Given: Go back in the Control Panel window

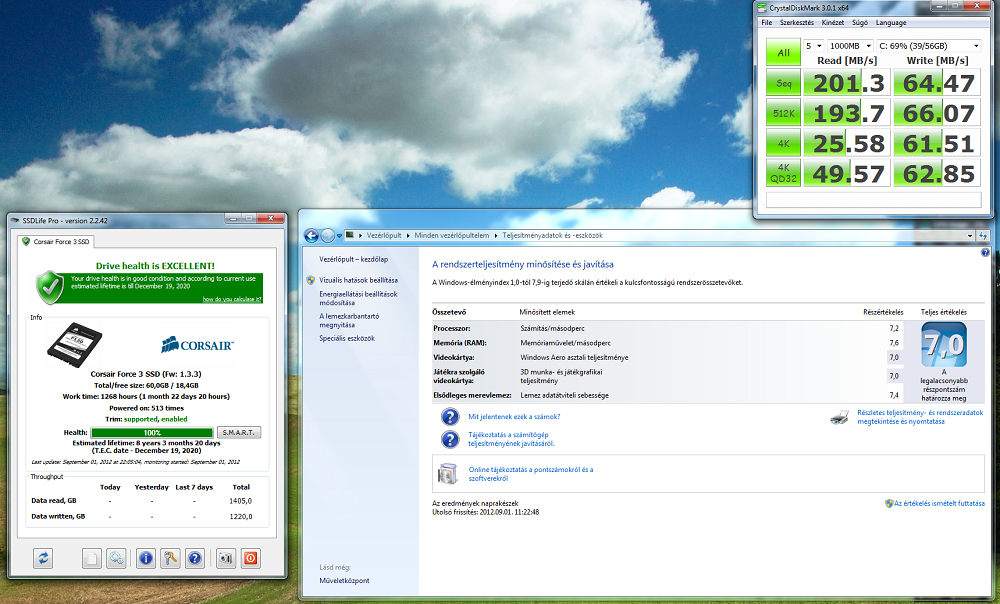Looking at the screenshot, I should click(x=311, y=236).
